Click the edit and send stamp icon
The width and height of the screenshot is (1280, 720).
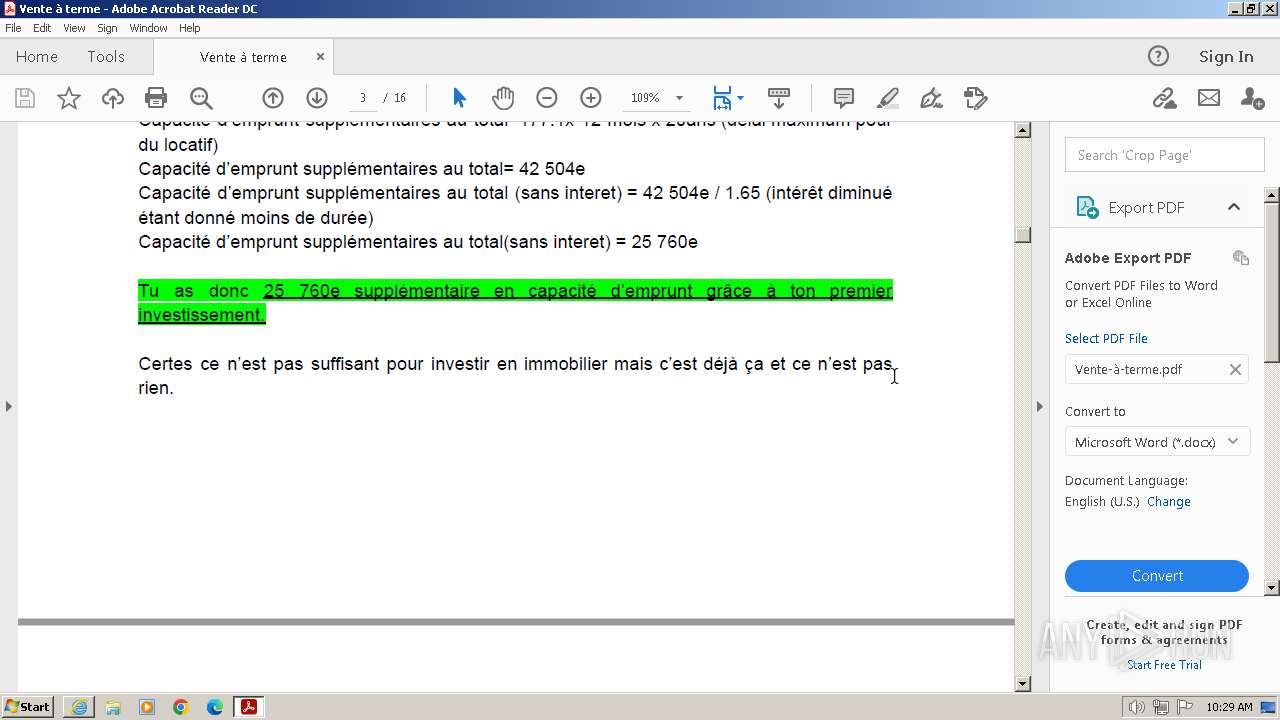(x=975, y=98)
